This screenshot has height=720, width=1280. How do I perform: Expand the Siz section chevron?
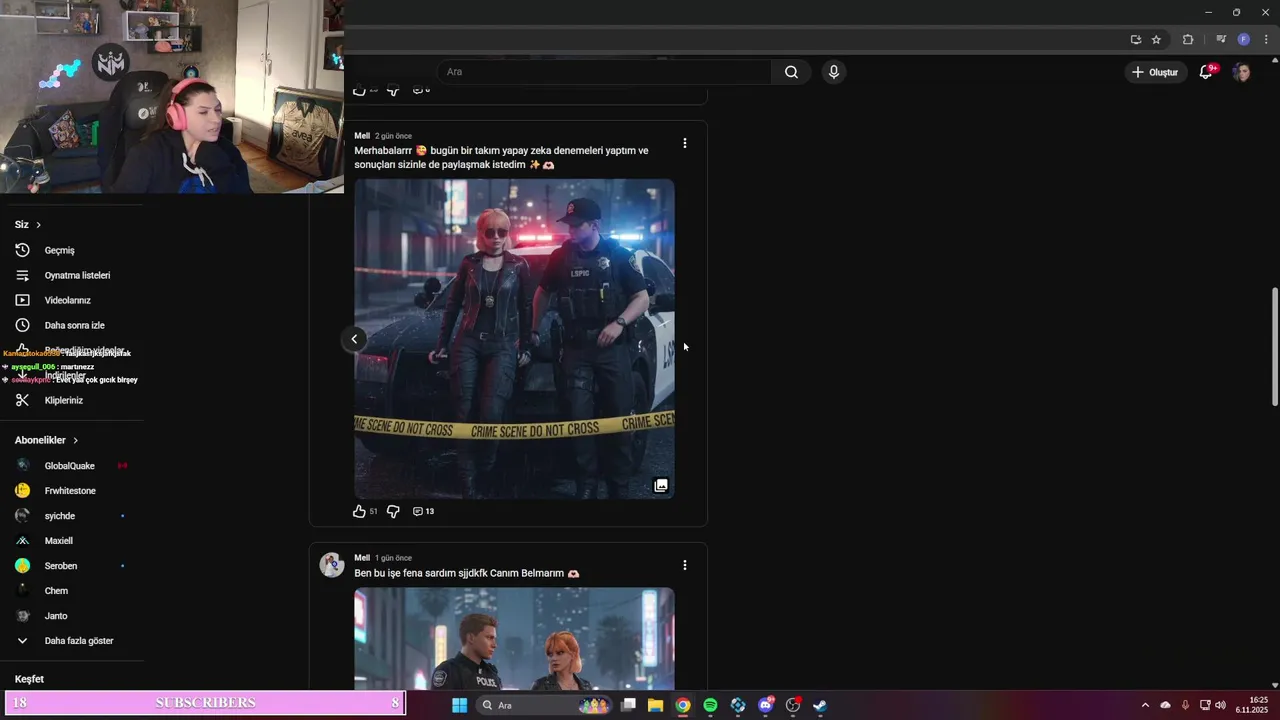[x=39, y=225]
